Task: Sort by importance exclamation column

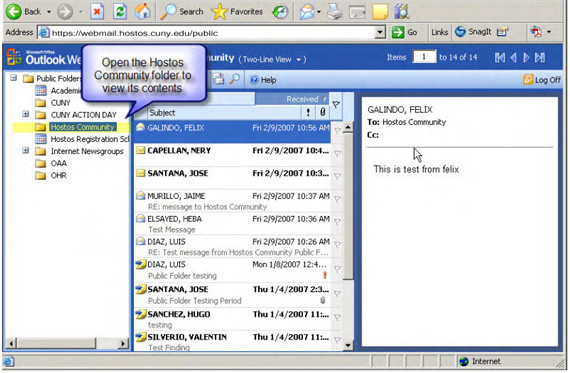Action: coord(308,113)
